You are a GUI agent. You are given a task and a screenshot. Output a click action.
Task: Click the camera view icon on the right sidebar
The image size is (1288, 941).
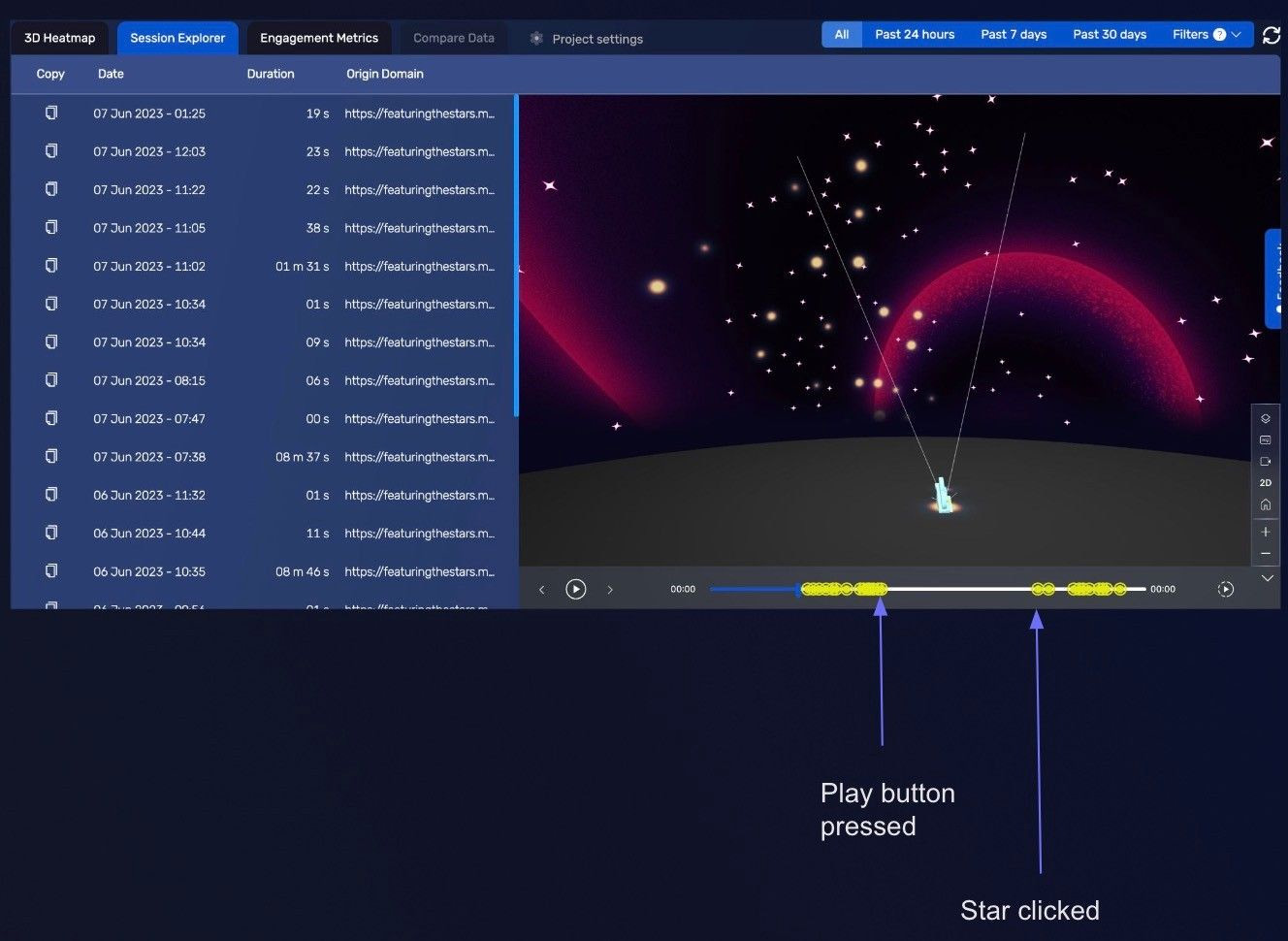click(x=1266, y=462)
